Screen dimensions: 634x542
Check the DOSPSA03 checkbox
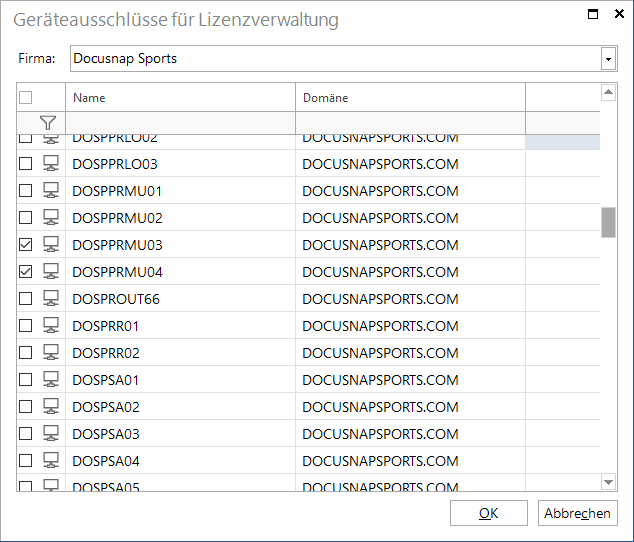point(25,433)
